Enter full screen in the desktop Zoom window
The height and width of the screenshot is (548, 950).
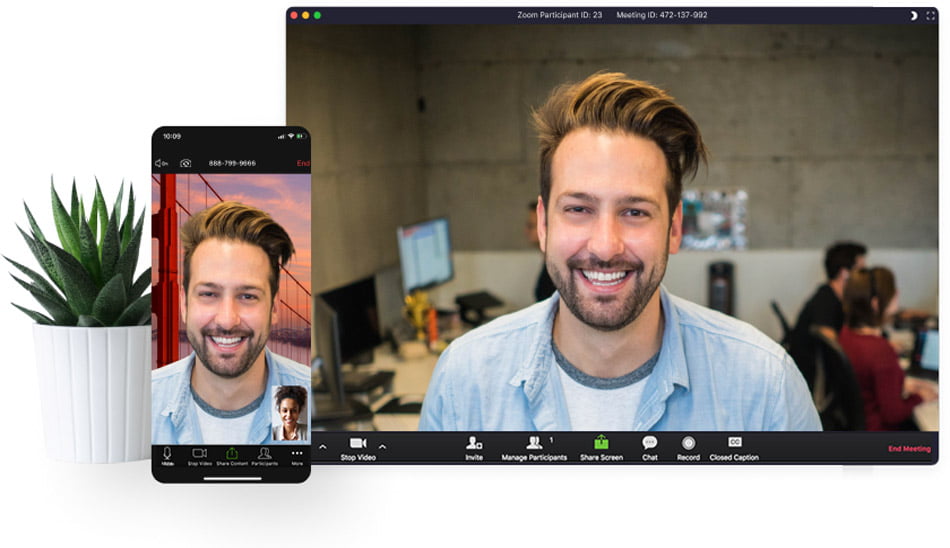(931, 16)
